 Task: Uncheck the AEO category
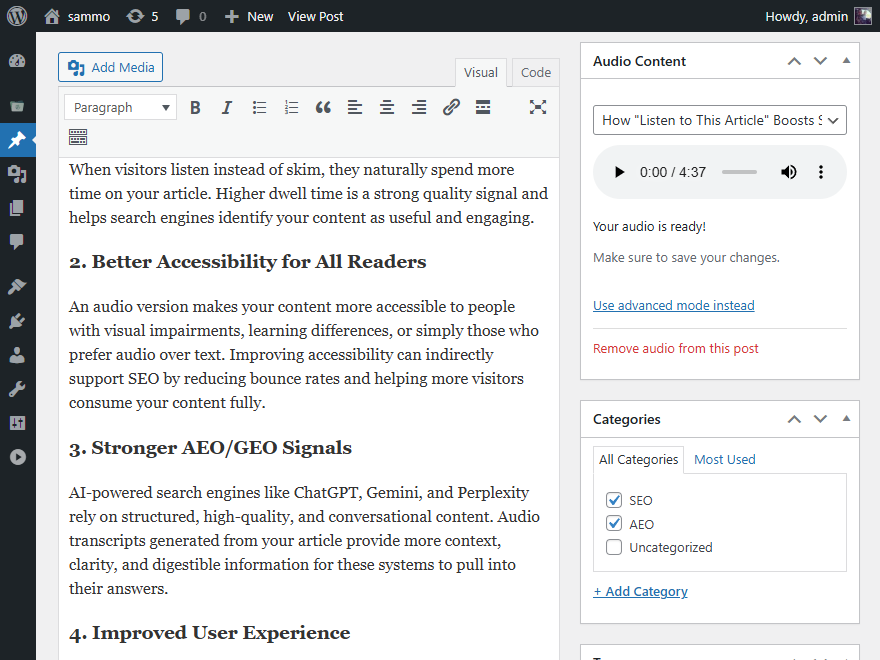(x=614, y=524)
